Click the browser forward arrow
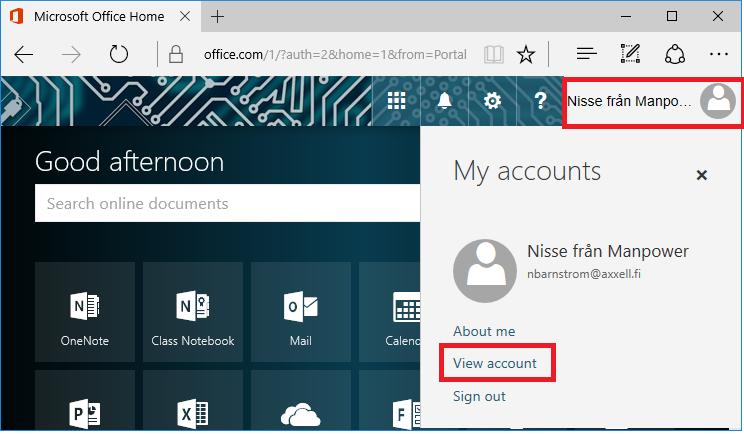This screenshot has width=744, height=434. tap(72, 55)
